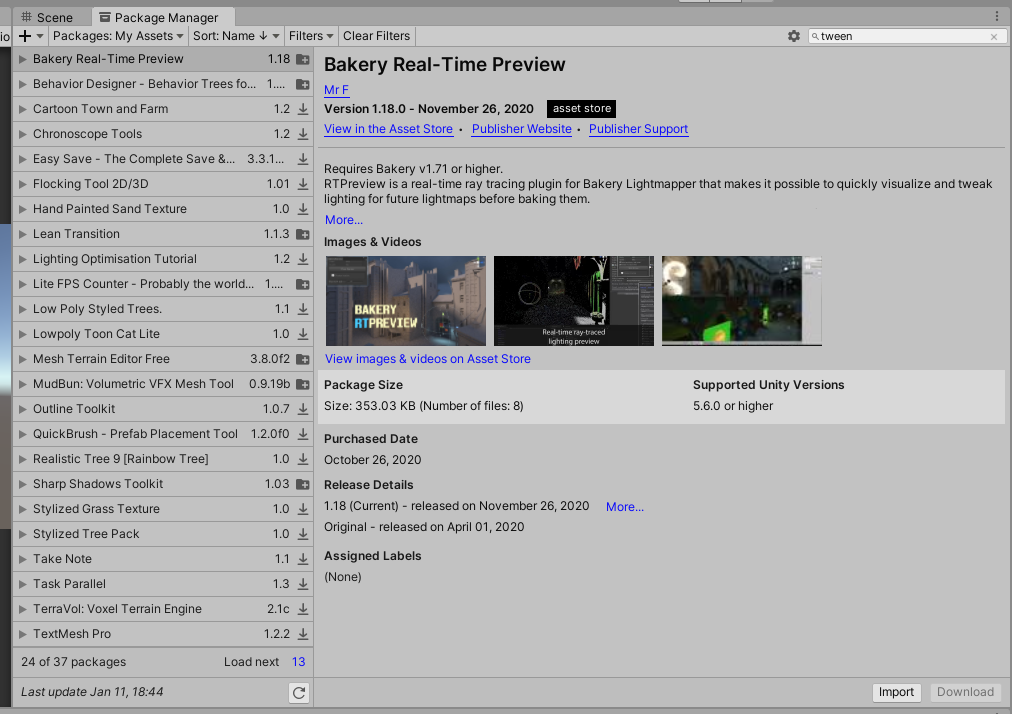Click import icon for Lite FPS Counter

tap(303, 284)
